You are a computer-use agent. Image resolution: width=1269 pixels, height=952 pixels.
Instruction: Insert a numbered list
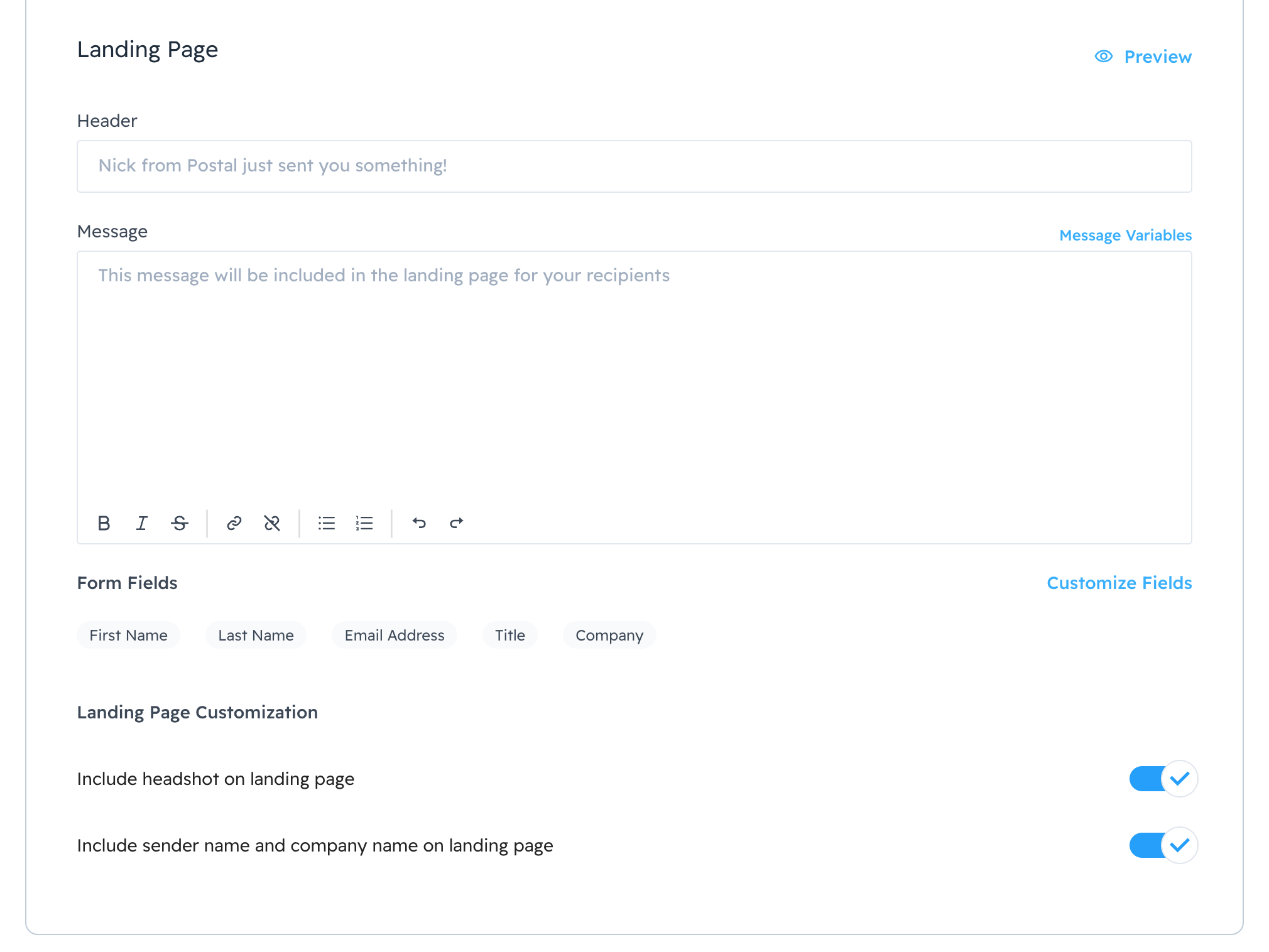[364, 523]
